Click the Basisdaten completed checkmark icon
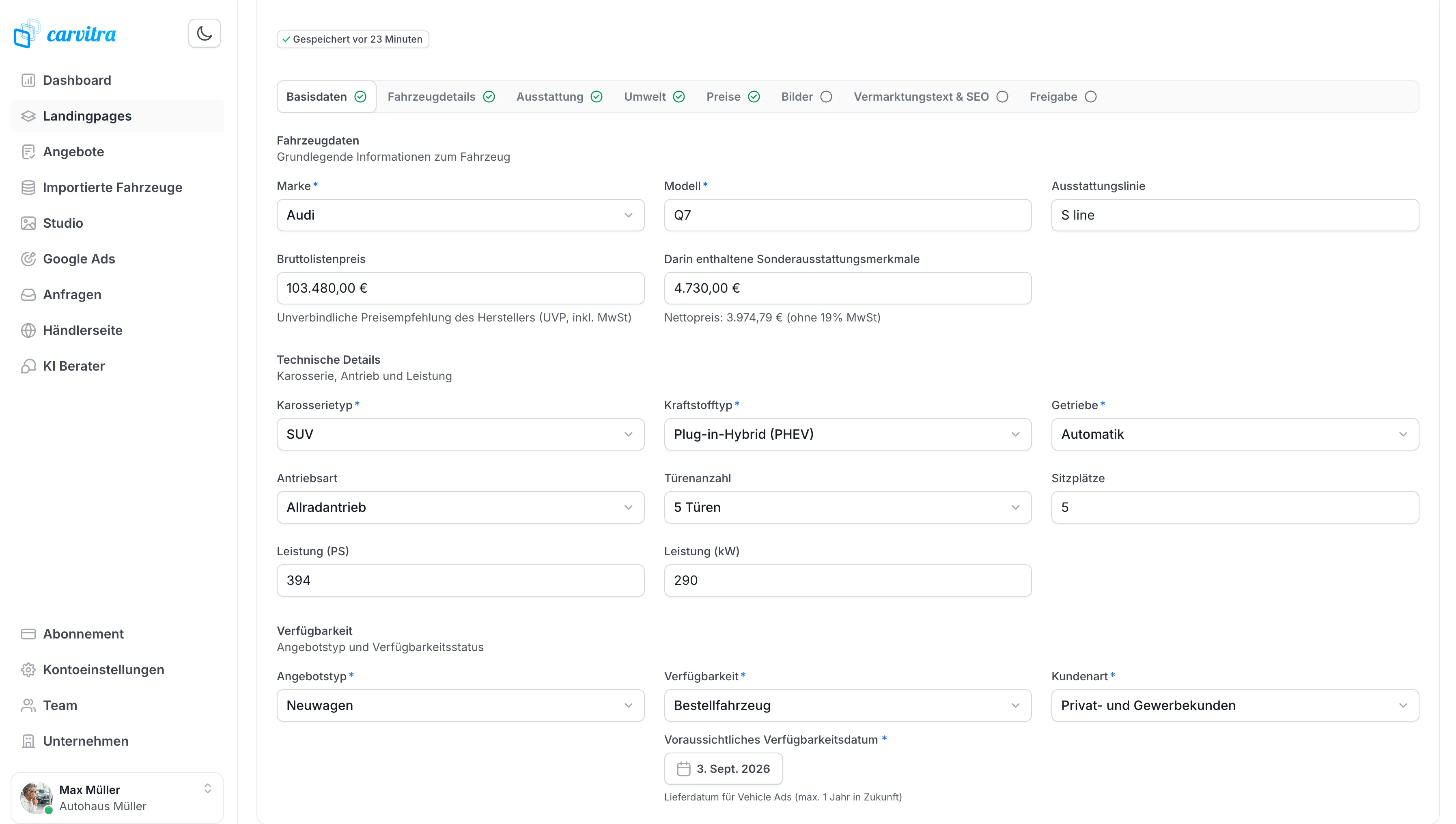The width and height of the screenshot is (1456, 824). coord(360,97)
